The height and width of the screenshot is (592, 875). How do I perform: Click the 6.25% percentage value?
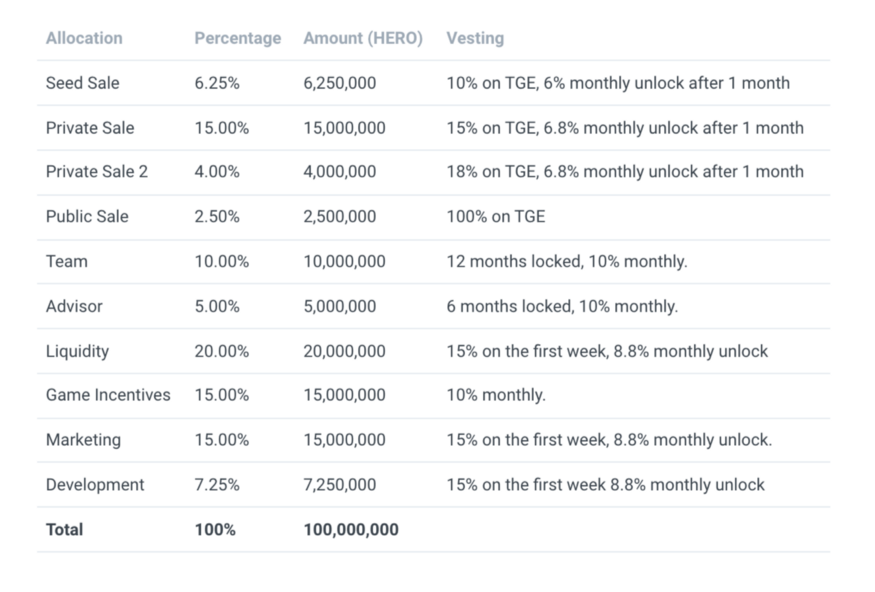[217, 83]
